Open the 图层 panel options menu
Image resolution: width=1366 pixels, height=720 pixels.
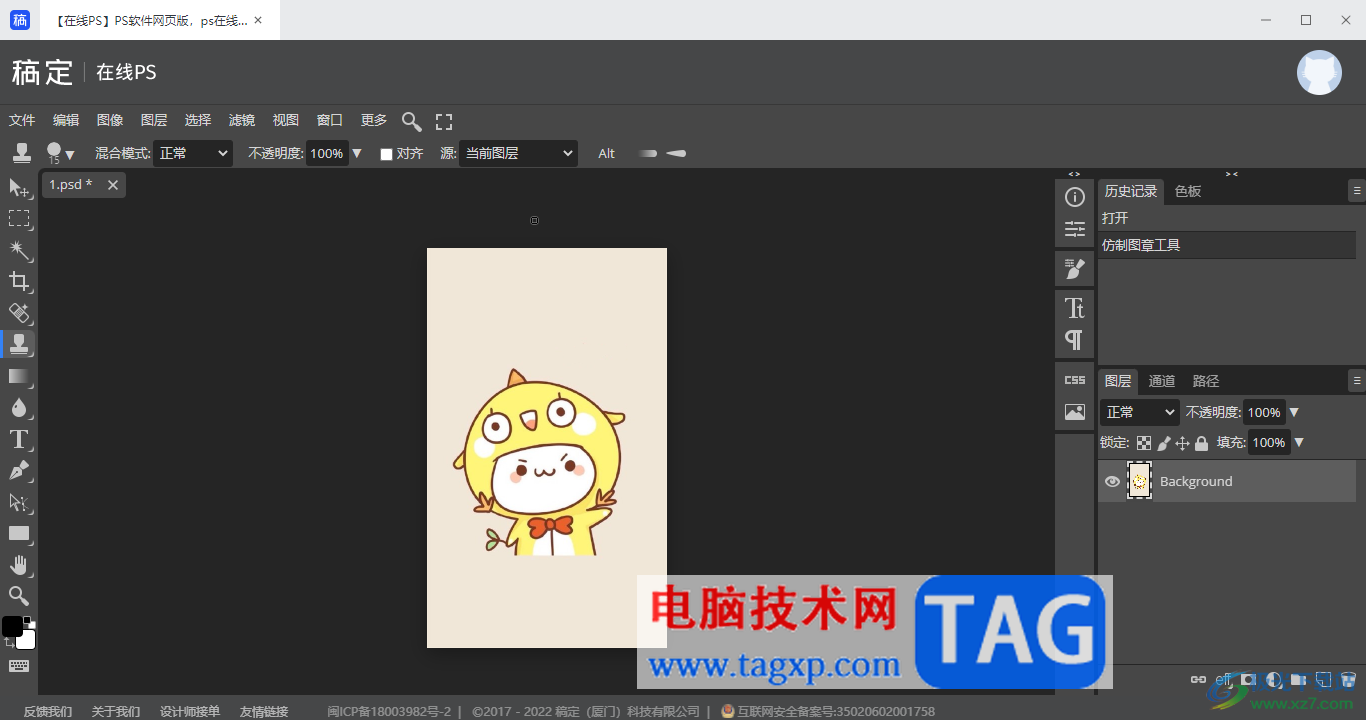click(x=1357, y=380)
